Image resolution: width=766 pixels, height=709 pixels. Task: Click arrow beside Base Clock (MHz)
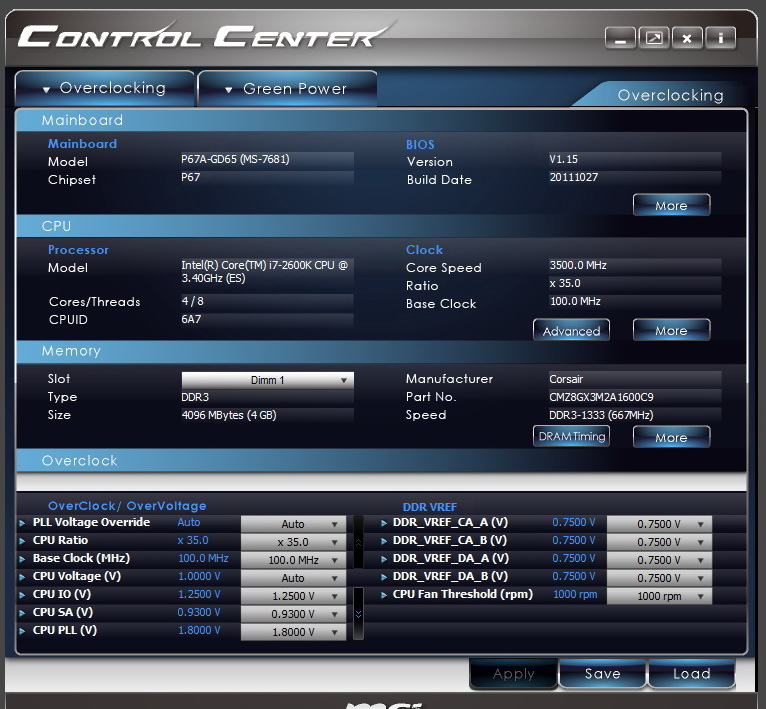[22, 559]
